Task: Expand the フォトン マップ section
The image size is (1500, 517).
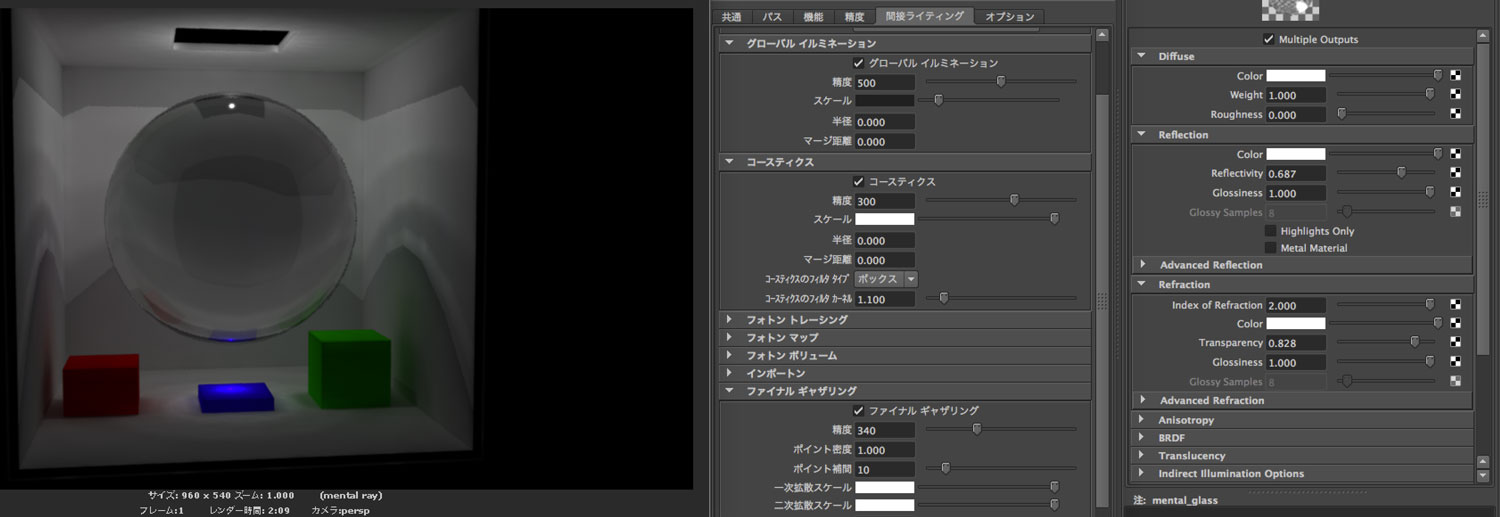Action: [729, 338]
